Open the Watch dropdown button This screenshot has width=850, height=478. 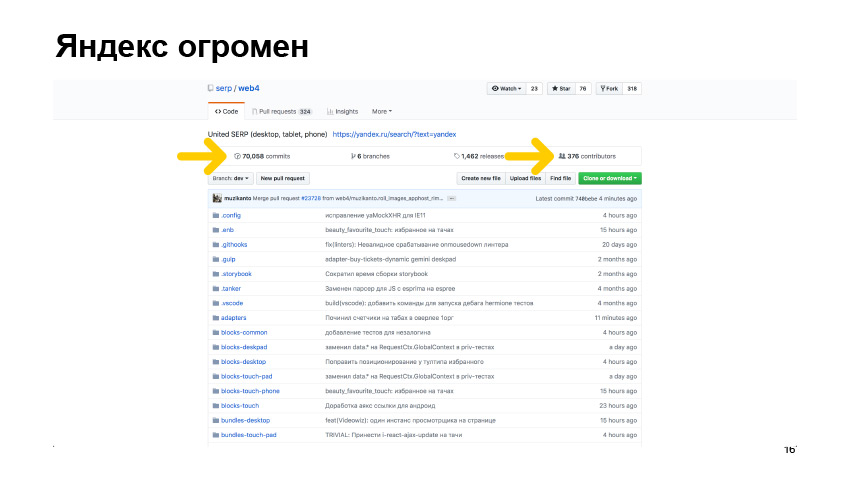pyautogui.click(x=506, y=88)
